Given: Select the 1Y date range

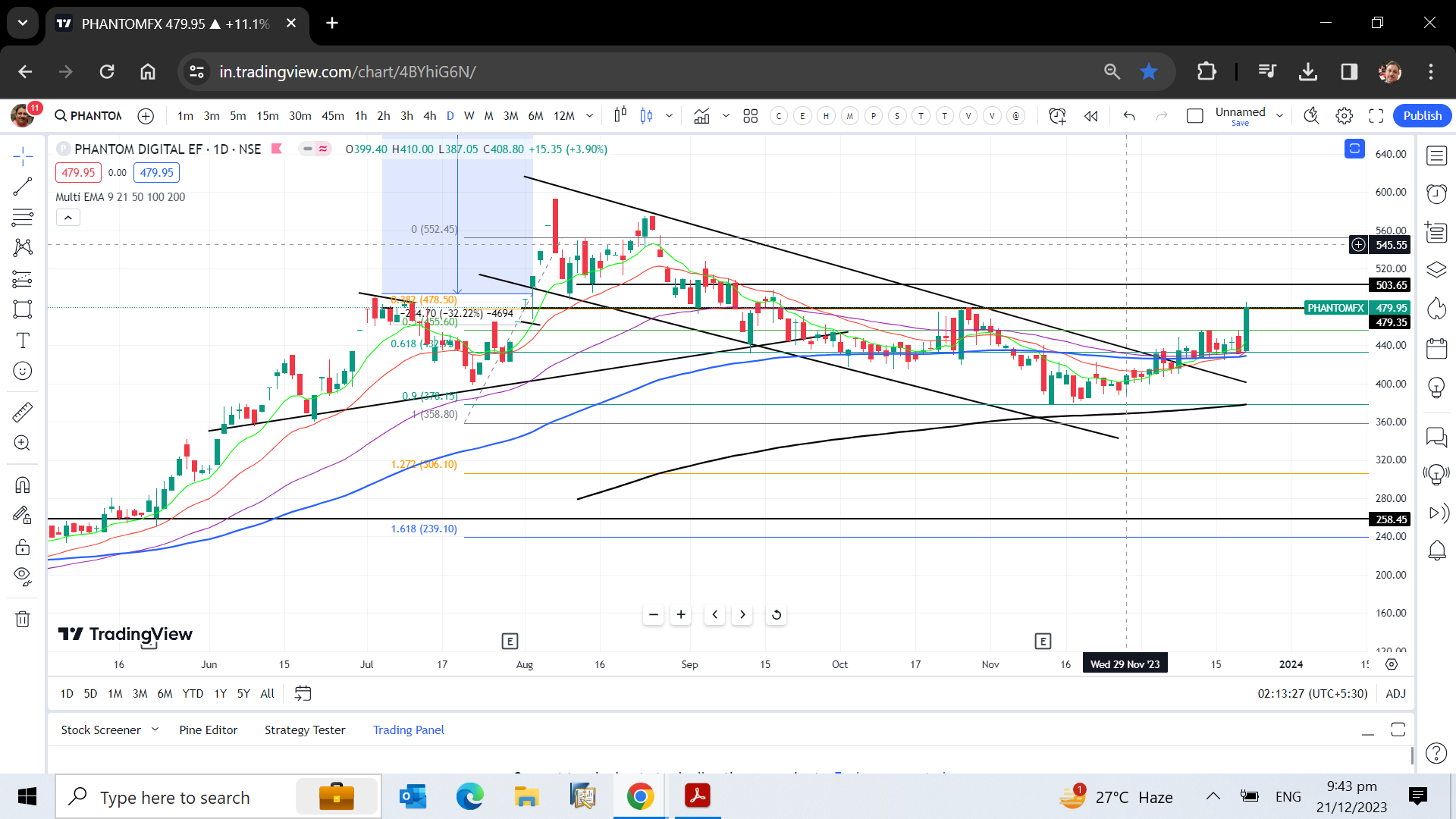Looking at the screenshot, I should click(220, 693).
